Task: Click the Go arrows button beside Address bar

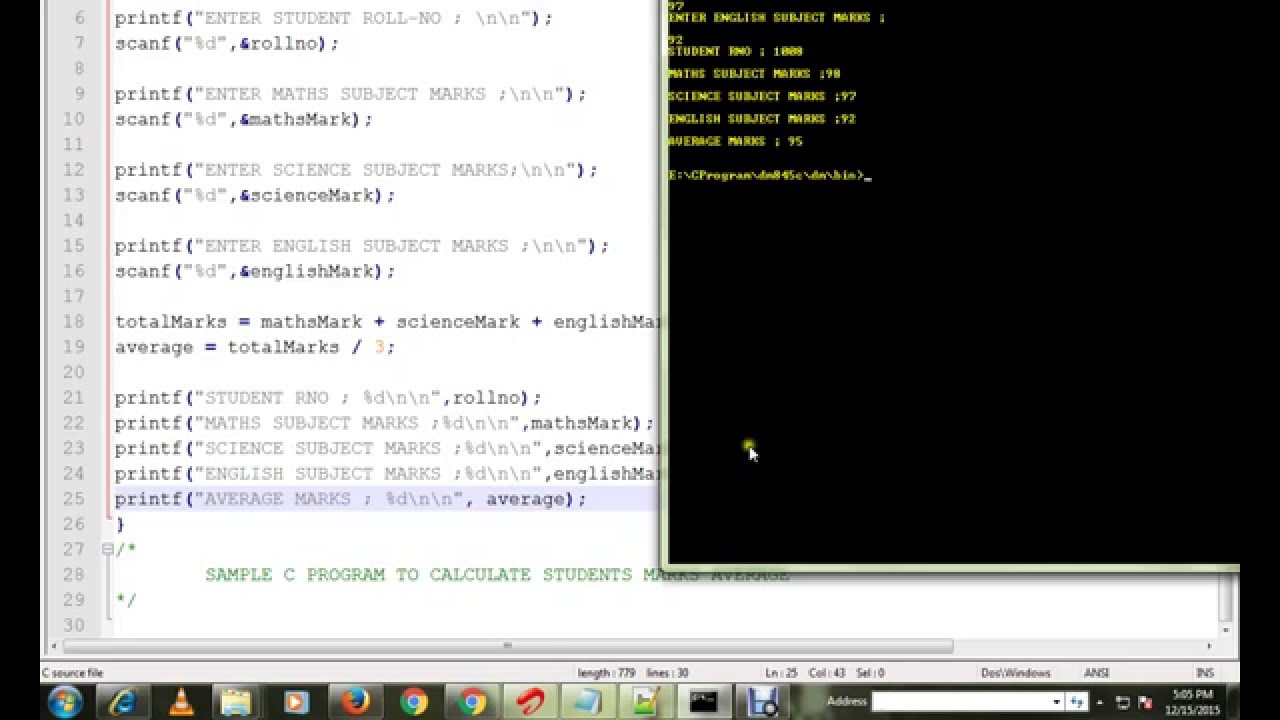Action: coord(1077,702)
